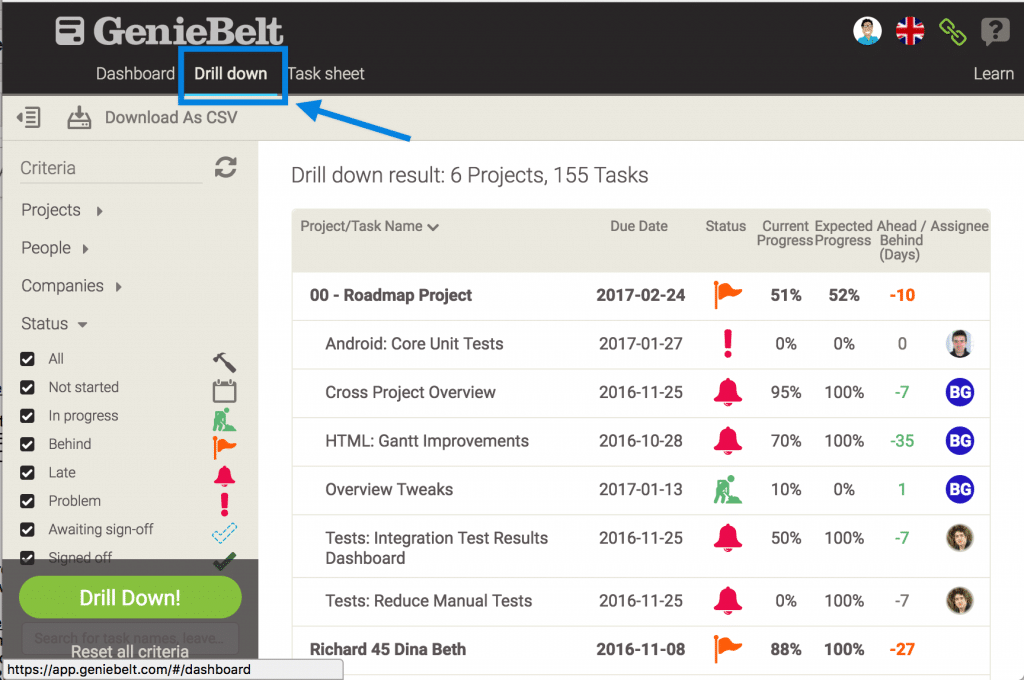Open the Android: Core Unit Tests task

pos(414,344)
